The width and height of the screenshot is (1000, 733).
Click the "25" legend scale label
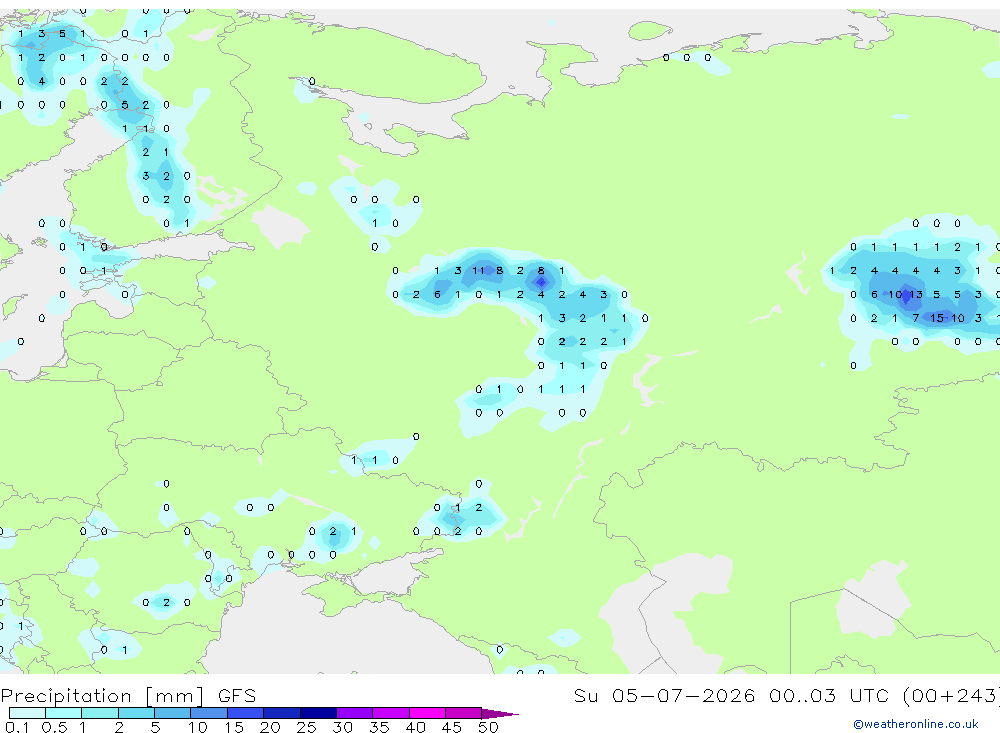click(x=306, y=727)
